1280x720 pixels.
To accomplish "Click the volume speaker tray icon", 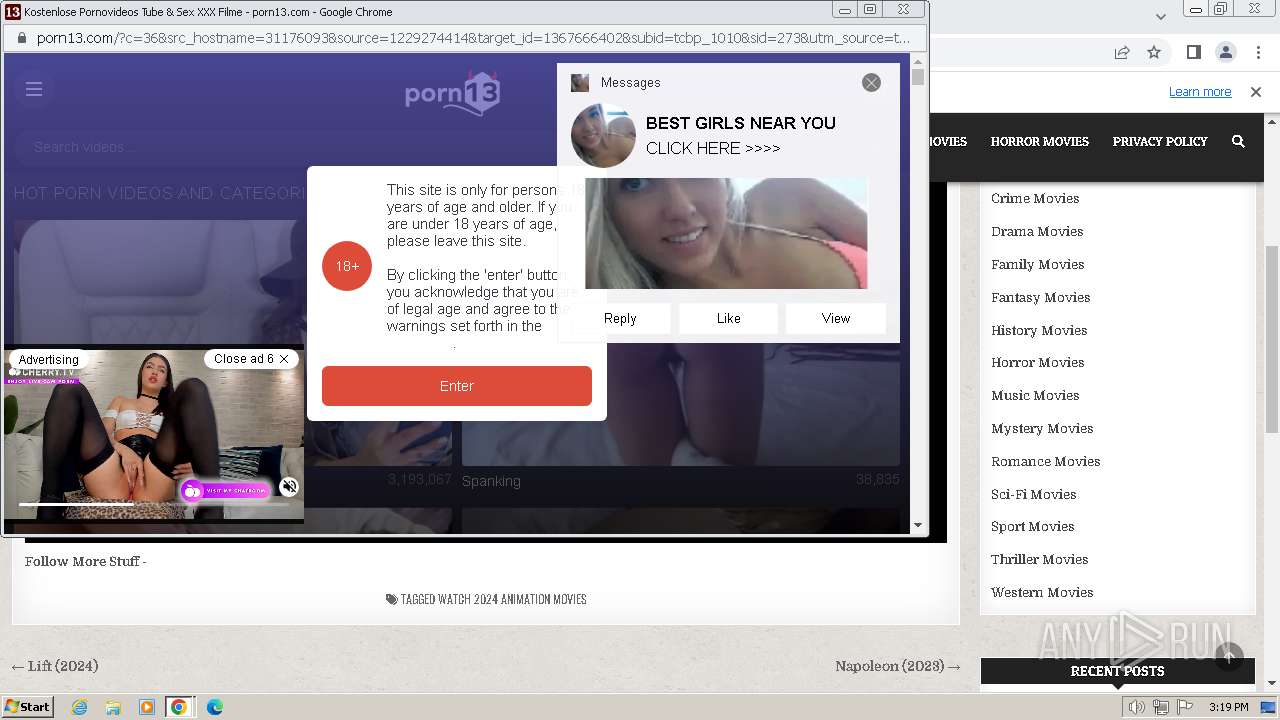I will pyautogui.click(x=1136, y=707).
